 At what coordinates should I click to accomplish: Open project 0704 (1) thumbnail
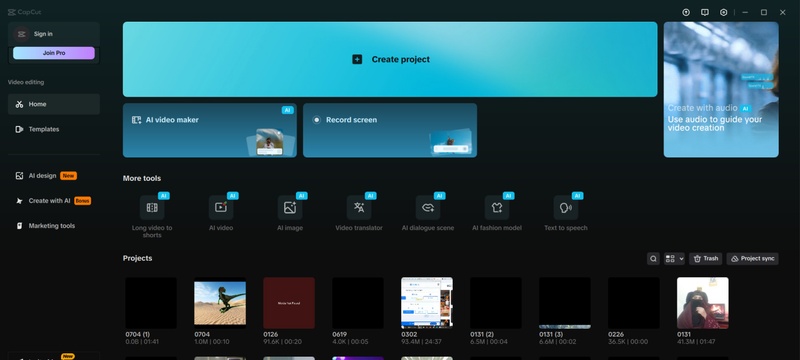[x=151, y=303]
